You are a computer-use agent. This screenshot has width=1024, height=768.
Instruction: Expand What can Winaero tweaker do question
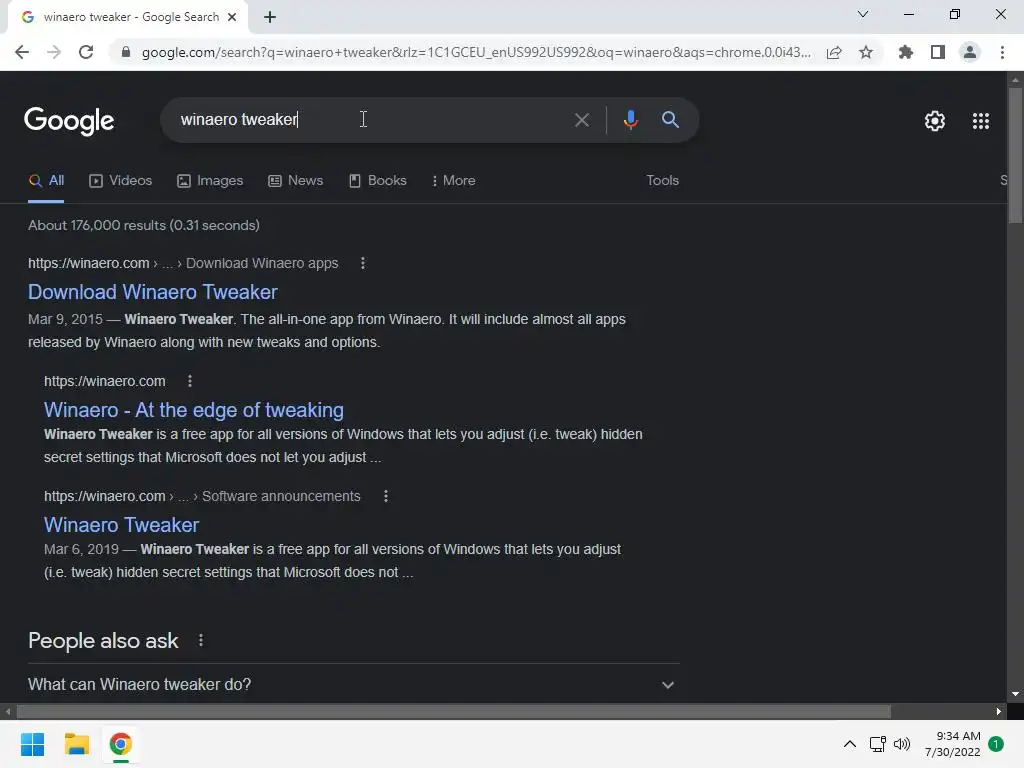click(x=353, y=684)
